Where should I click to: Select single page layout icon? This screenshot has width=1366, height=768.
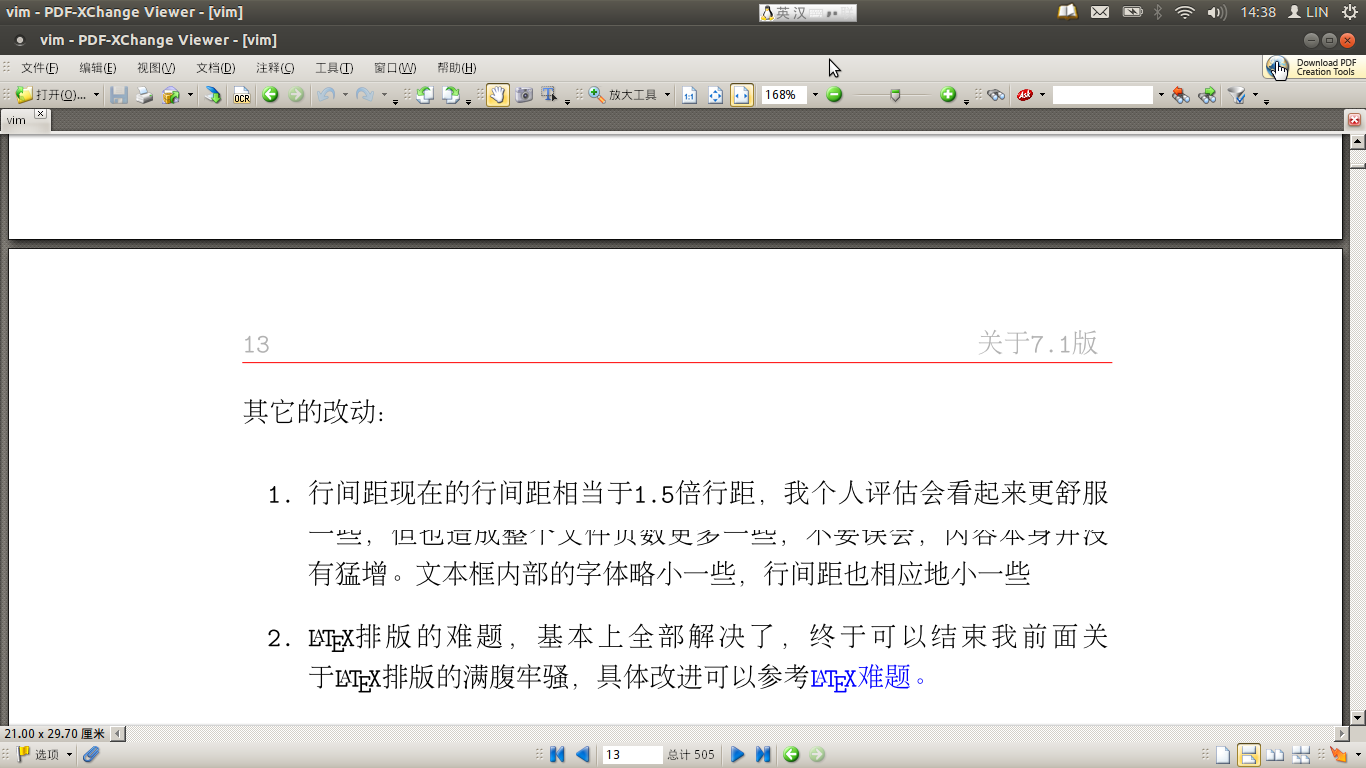[x=1222, y=754]
